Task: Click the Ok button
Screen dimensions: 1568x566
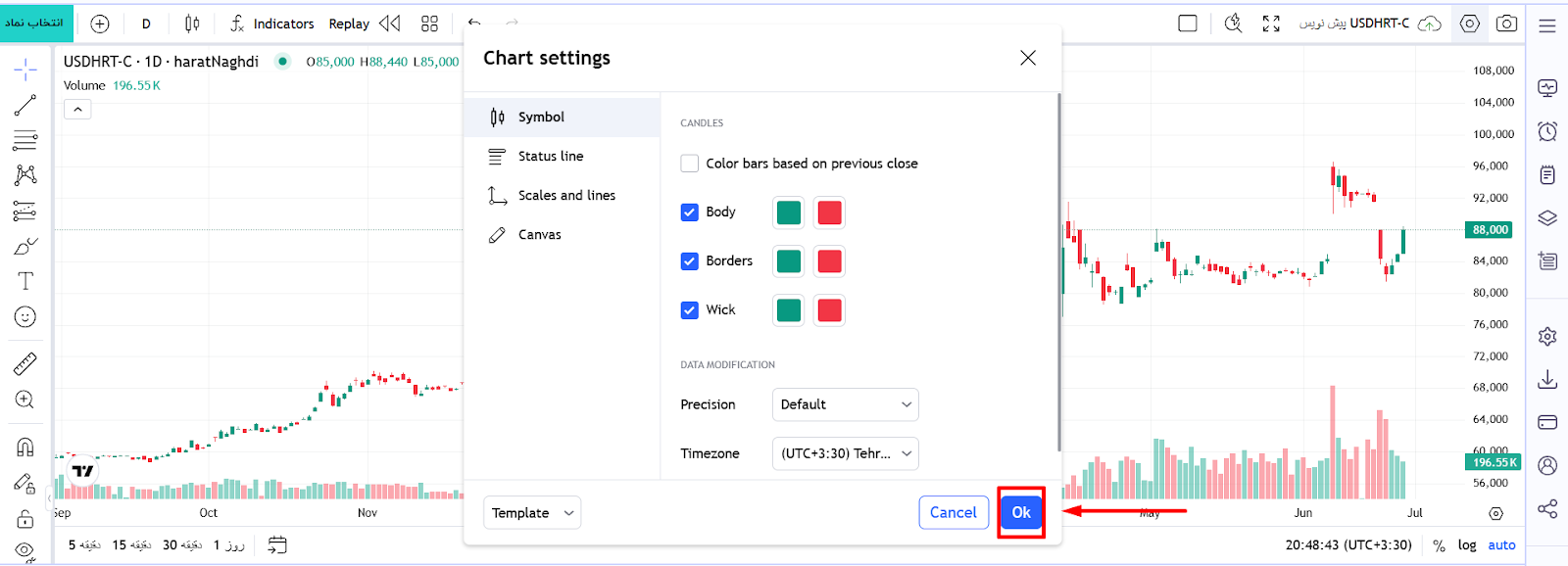Action: 1021,512
